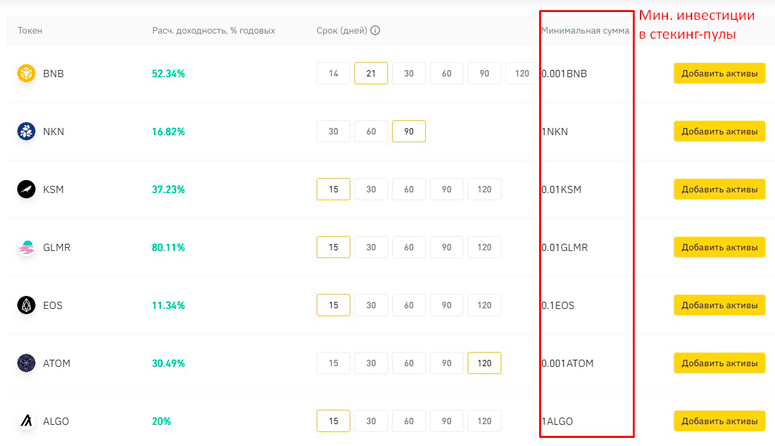Click the Токен column header
This screenshot has height=446, width=775.
30,30
